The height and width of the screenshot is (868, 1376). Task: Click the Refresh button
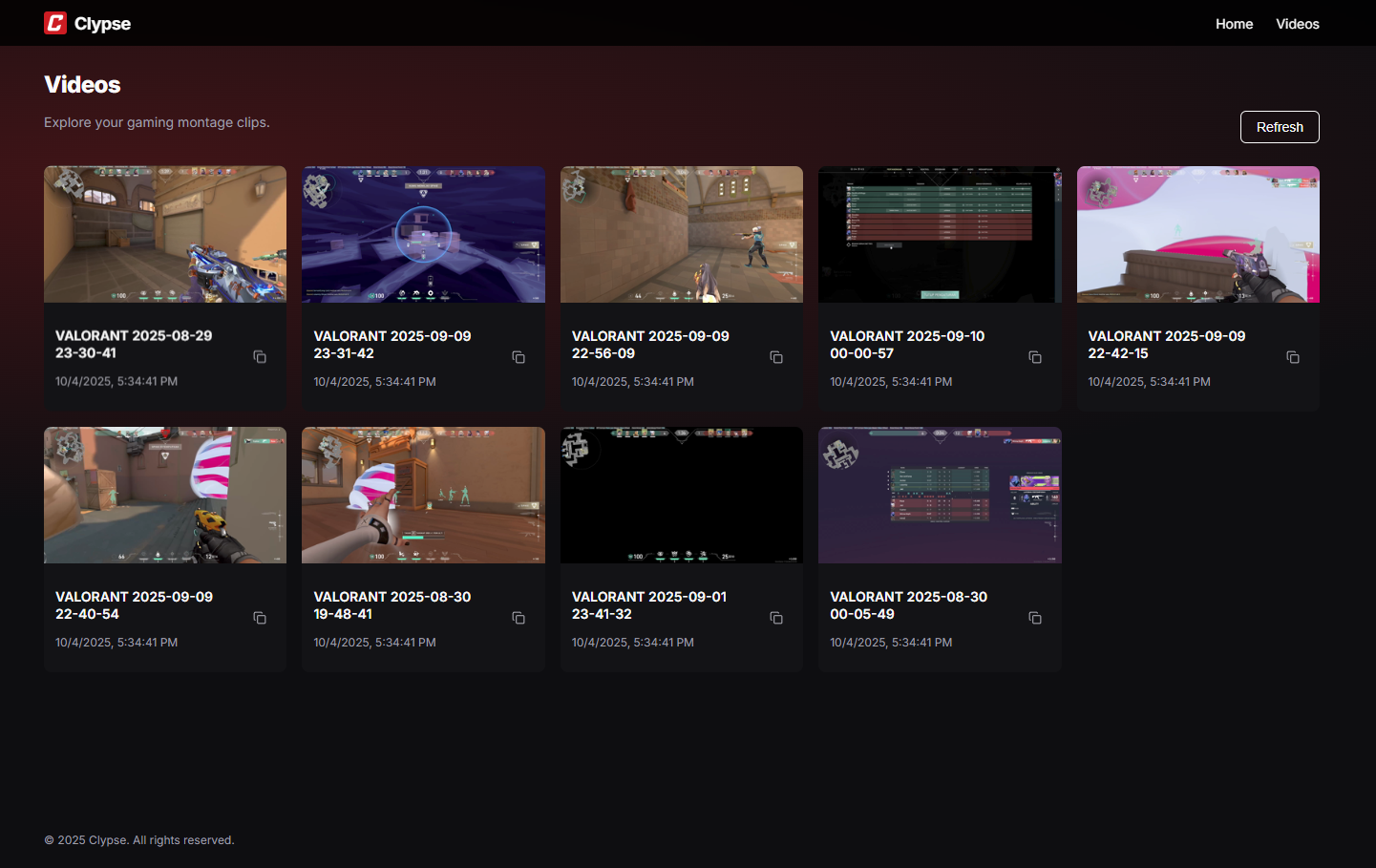[x=1280, y=127]
